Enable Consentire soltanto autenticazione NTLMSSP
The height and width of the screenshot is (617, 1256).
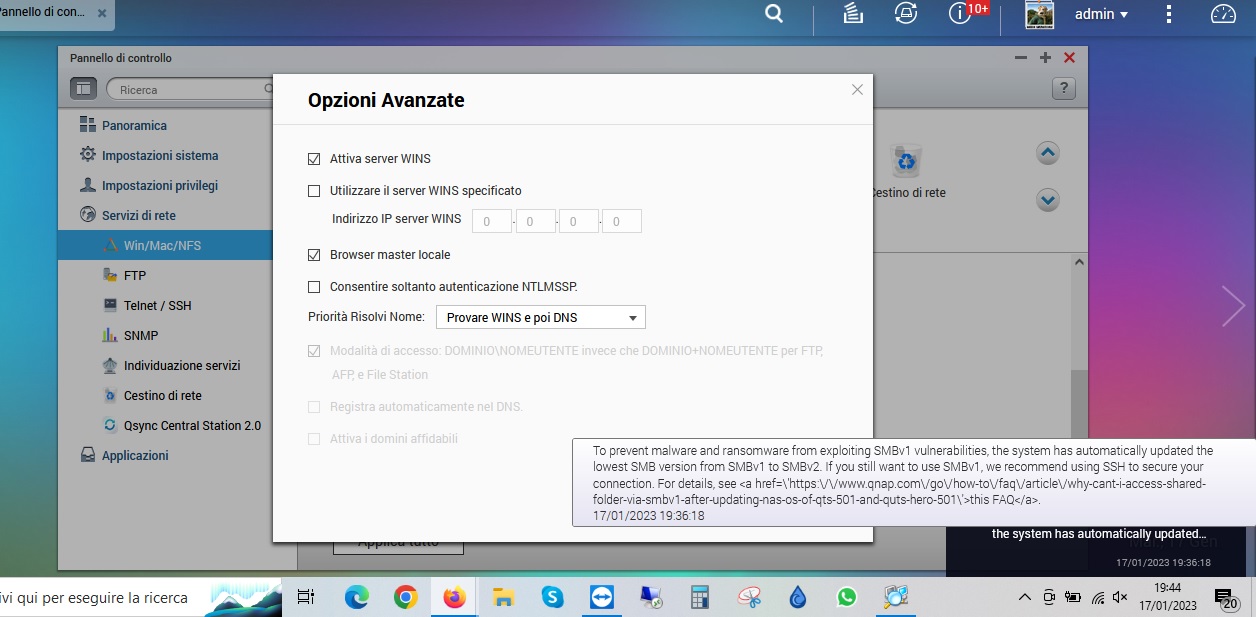(314, 287)
